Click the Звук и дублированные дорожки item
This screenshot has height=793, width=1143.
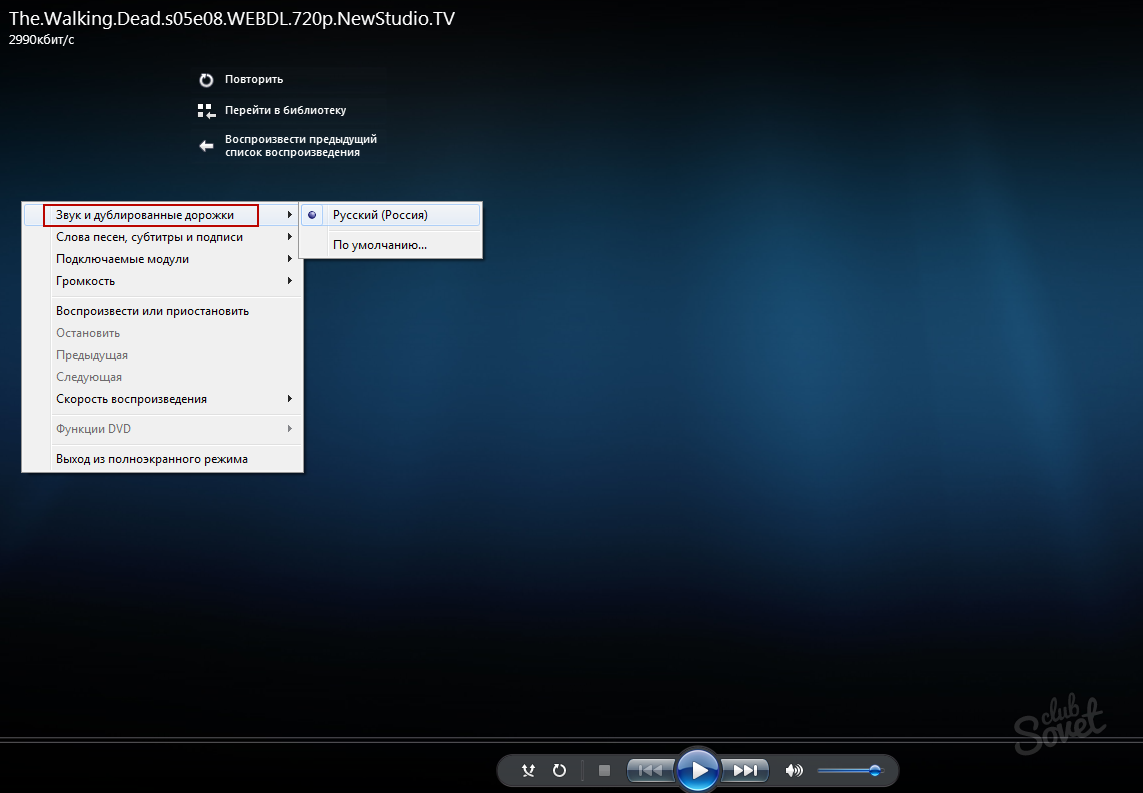coord(145,215)
